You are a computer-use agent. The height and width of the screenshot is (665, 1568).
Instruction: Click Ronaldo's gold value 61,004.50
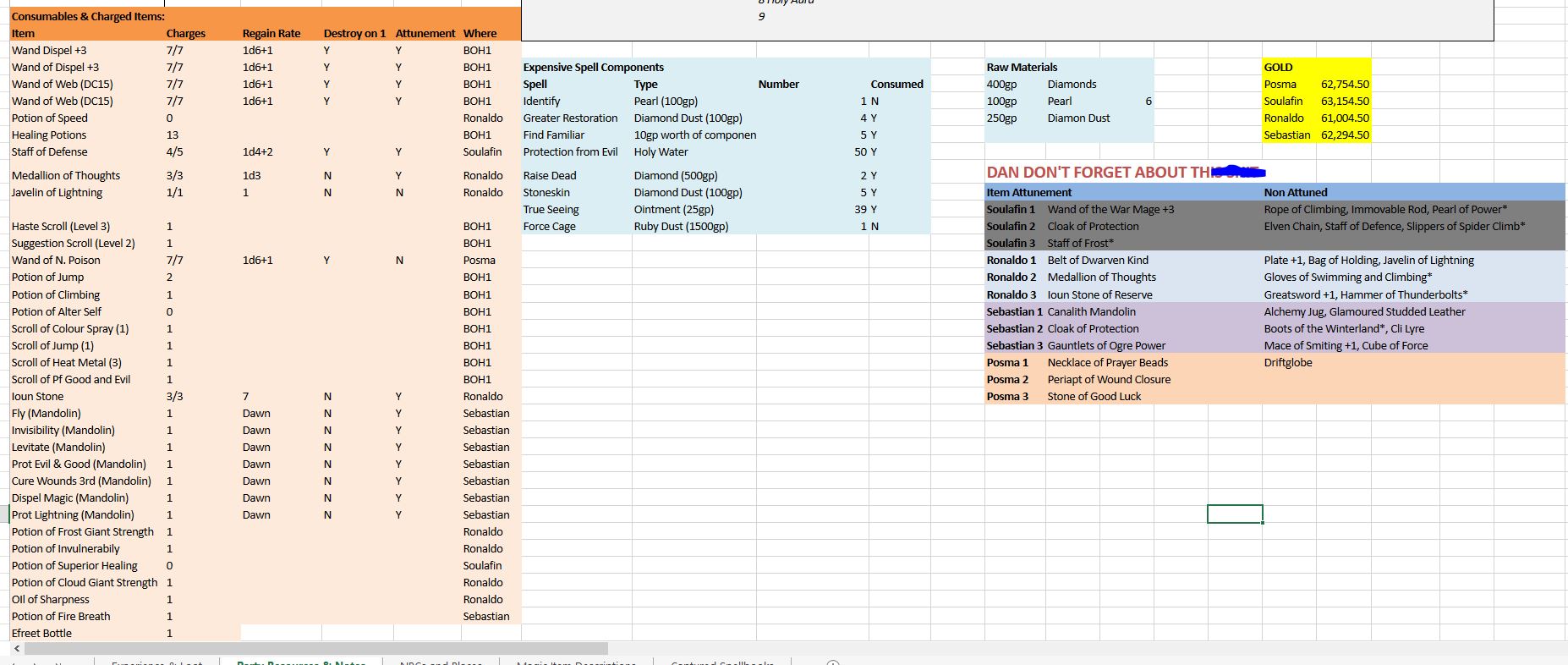click(x=1345, y=118)
